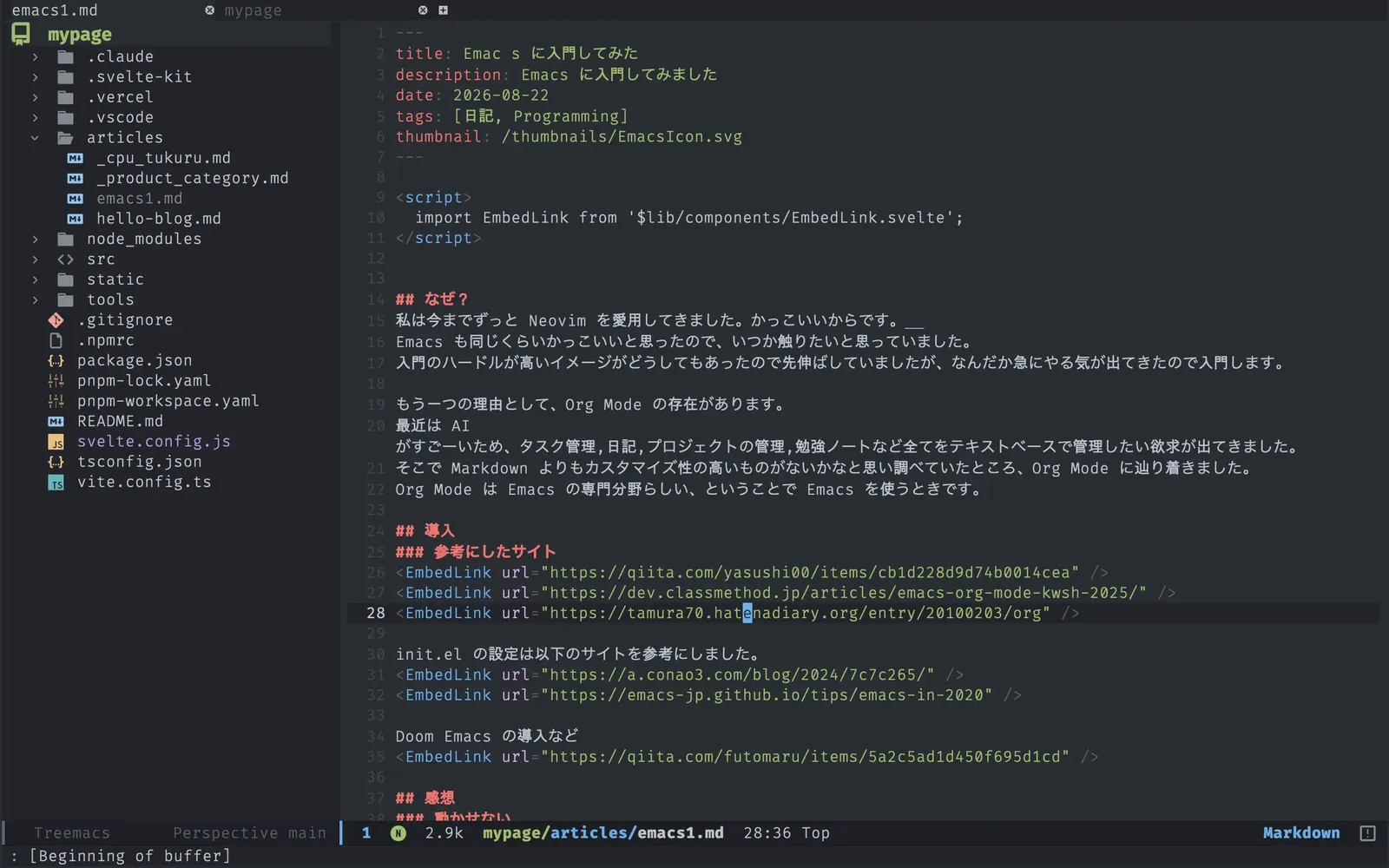Expand the static folder chevron

35,279
